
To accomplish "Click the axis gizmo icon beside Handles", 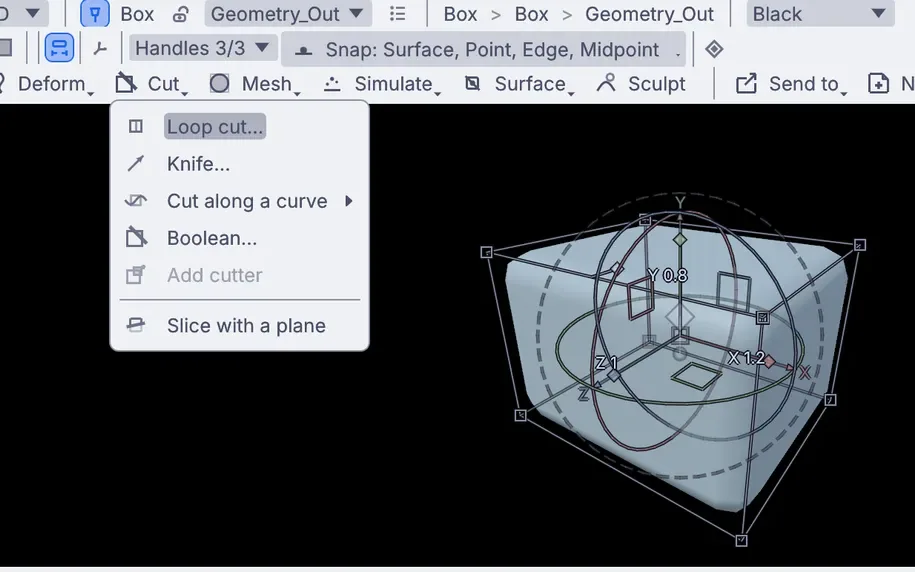I will point(100,48).
